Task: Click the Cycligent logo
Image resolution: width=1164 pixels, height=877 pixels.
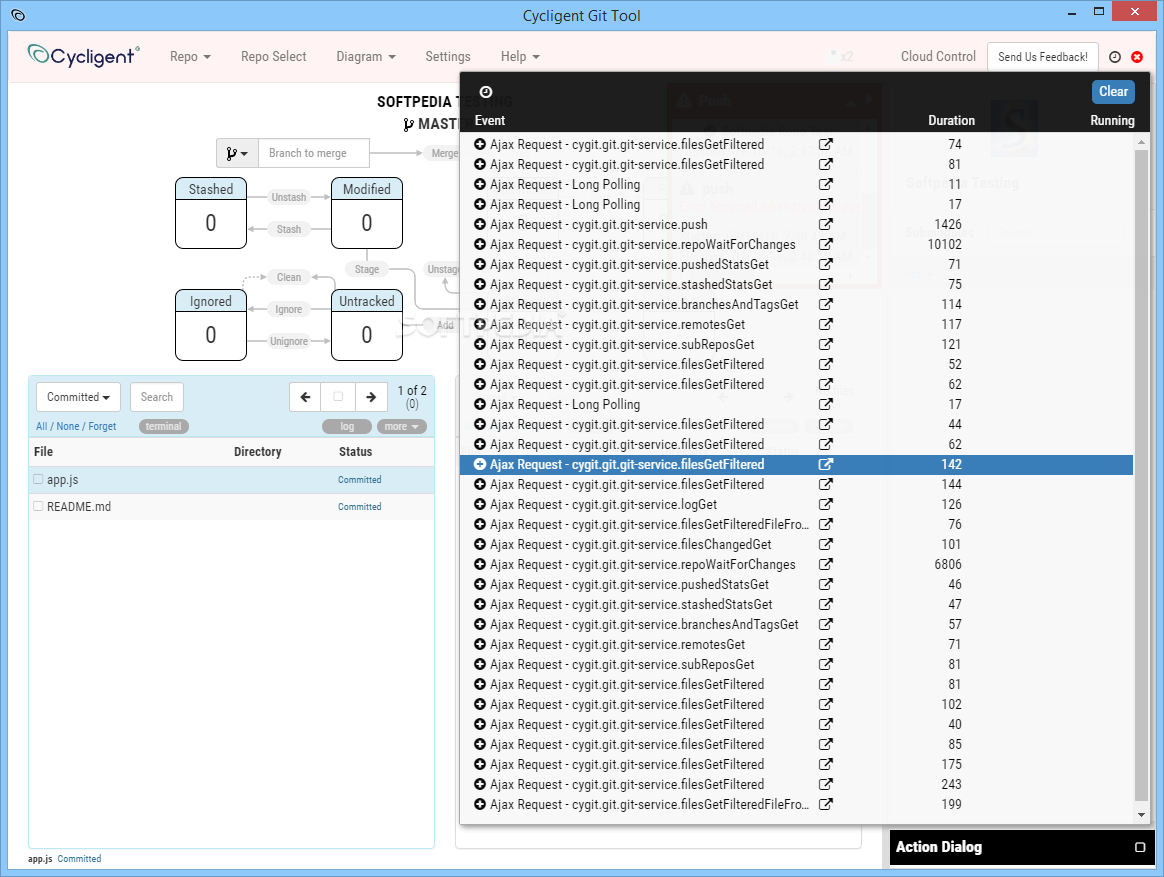Action: [83, 56]
